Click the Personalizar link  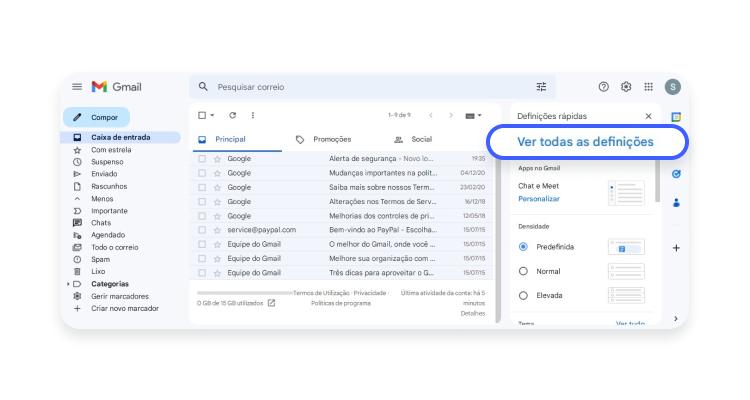(x=539, y=199)
